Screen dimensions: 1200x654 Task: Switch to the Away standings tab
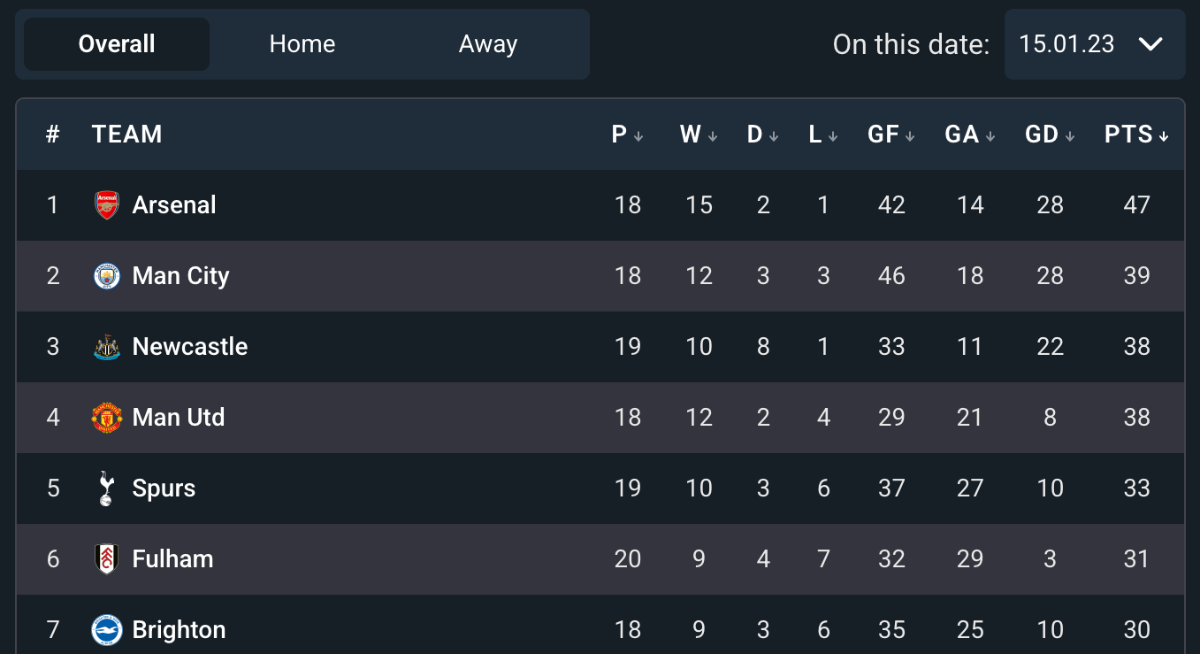click(488, 44)
